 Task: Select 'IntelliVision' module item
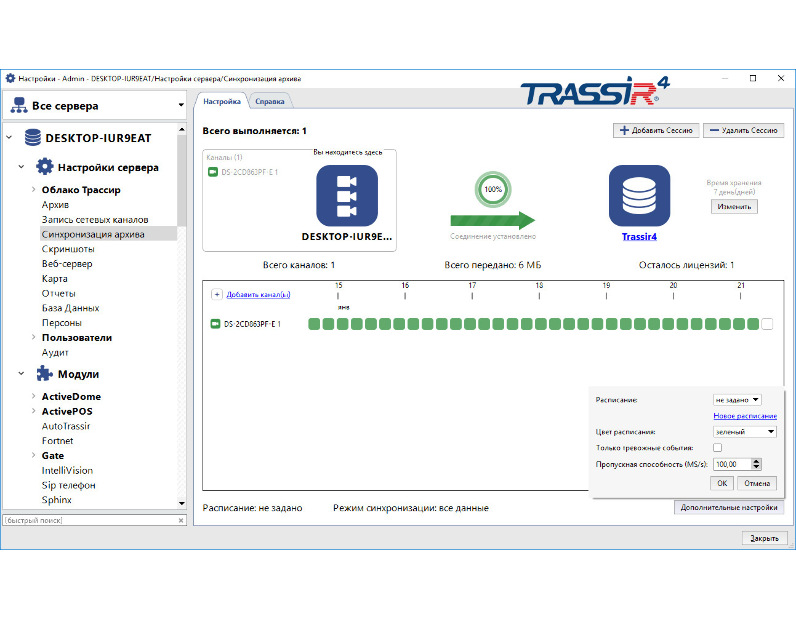pyautogui.click(x=67, y=470)
